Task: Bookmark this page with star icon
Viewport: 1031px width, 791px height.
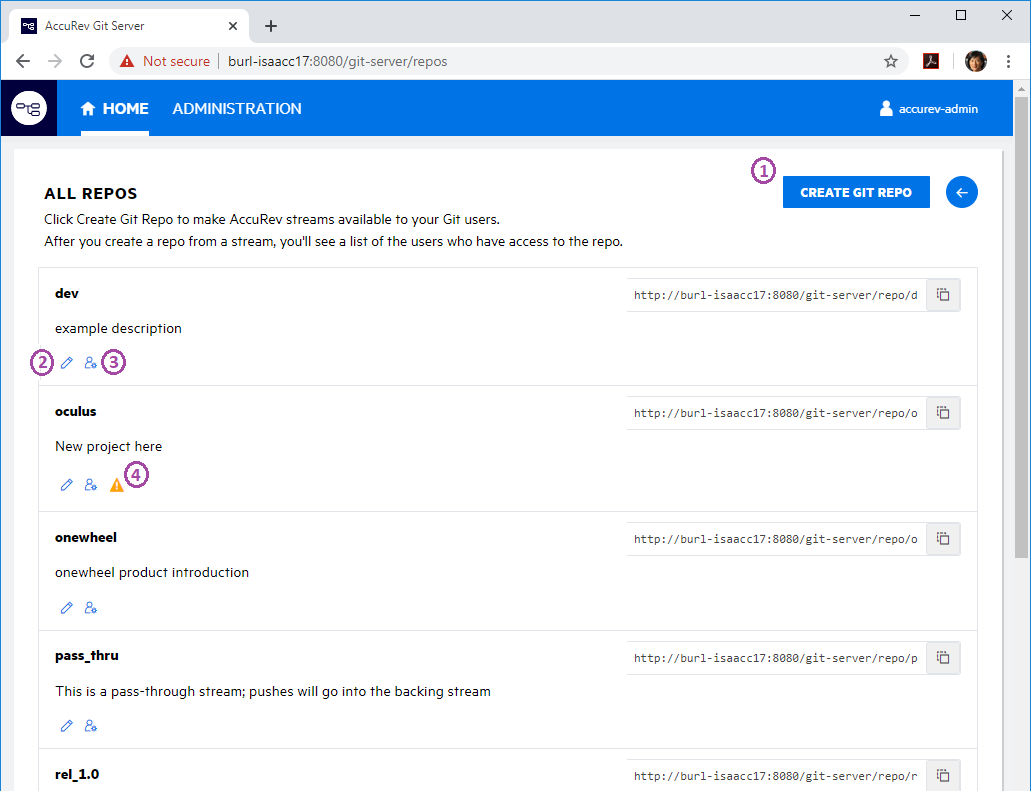Action: pyautogui.click(x=891, y=61)
